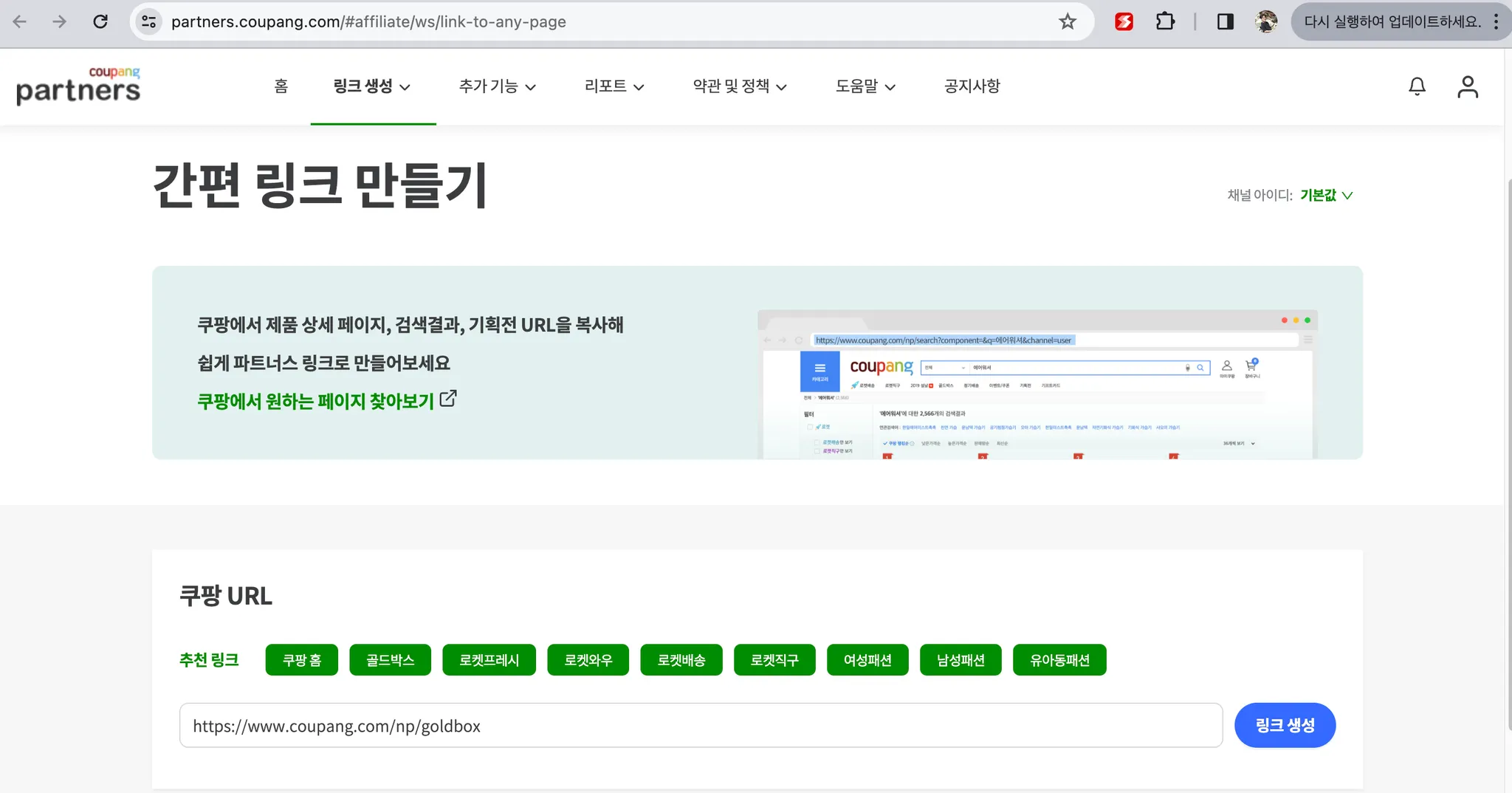This screenshot has width=1512, height=793.
Task: Expand the 추가 기능 menu
Action: 498,86
